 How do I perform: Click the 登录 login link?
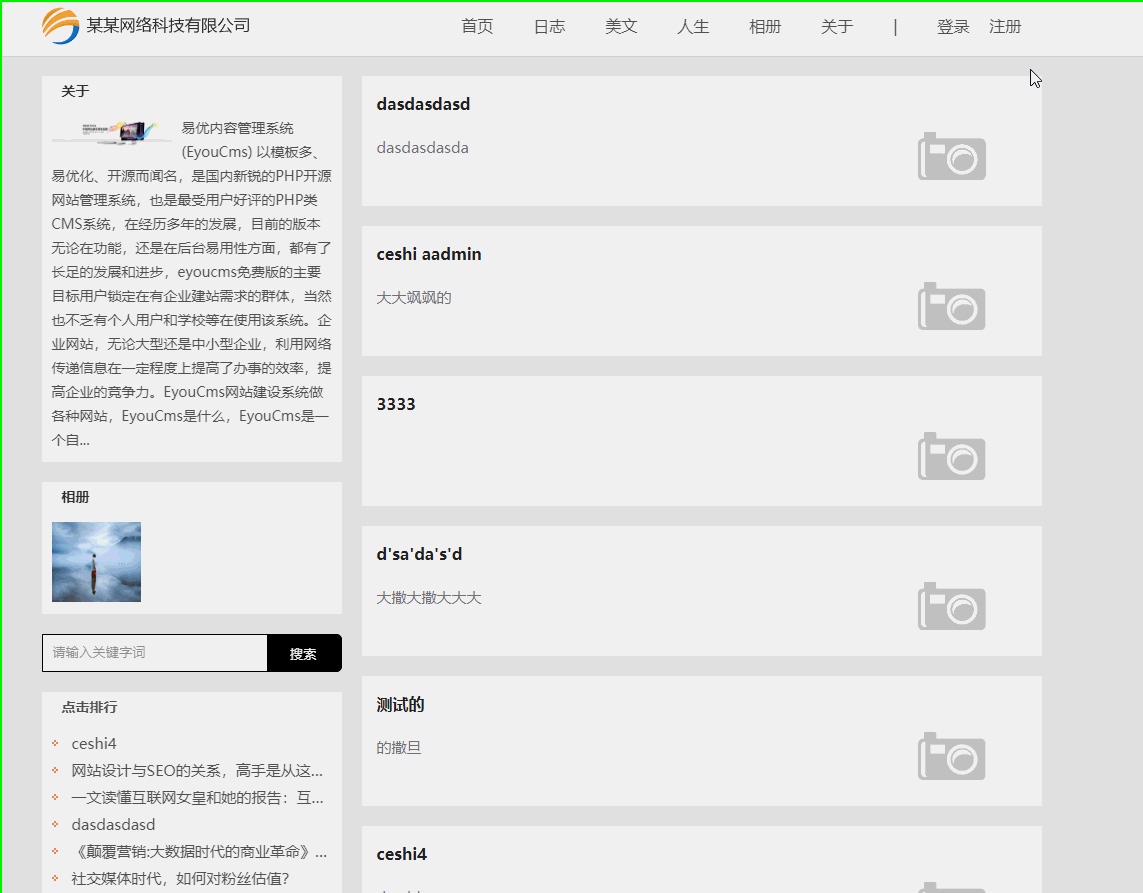coord(953,27)
